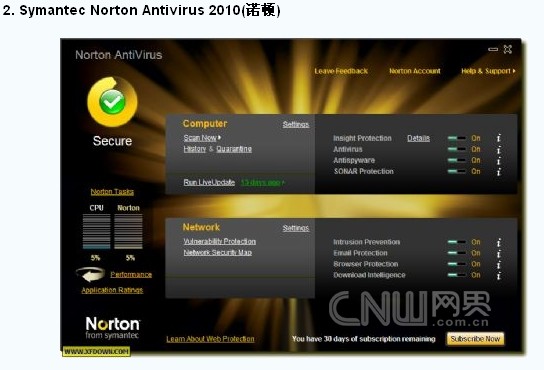
Task: Toggle the Browser Protection switch
Action: 457,264
